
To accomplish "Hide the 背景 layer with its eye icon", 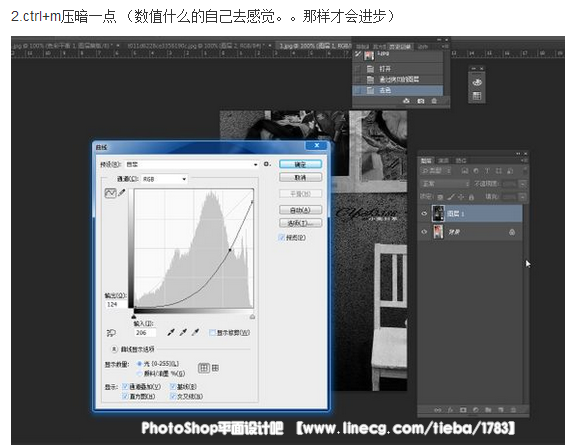I will coord(424,232).
